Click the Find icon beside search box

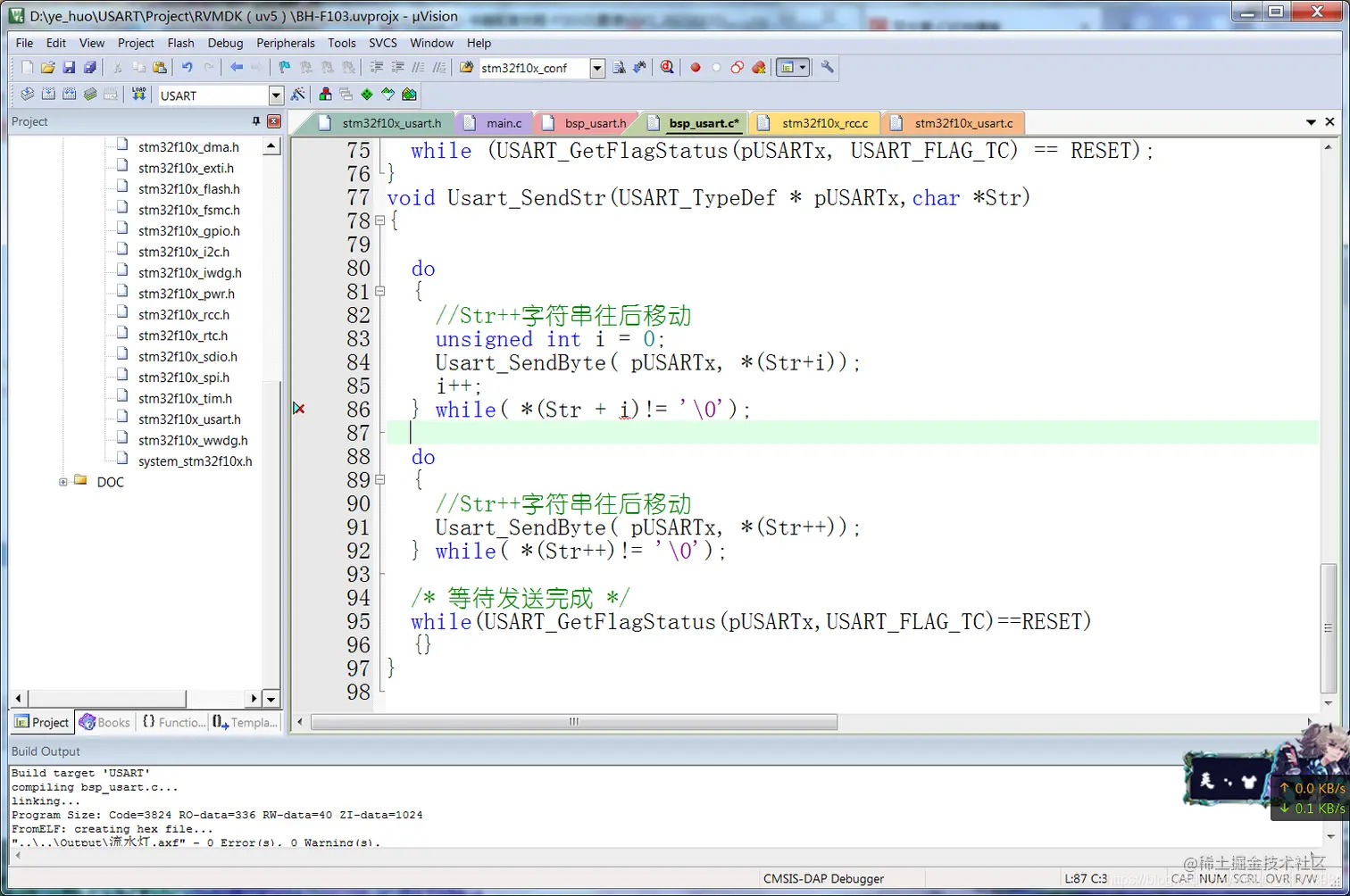tap(619, 67)
